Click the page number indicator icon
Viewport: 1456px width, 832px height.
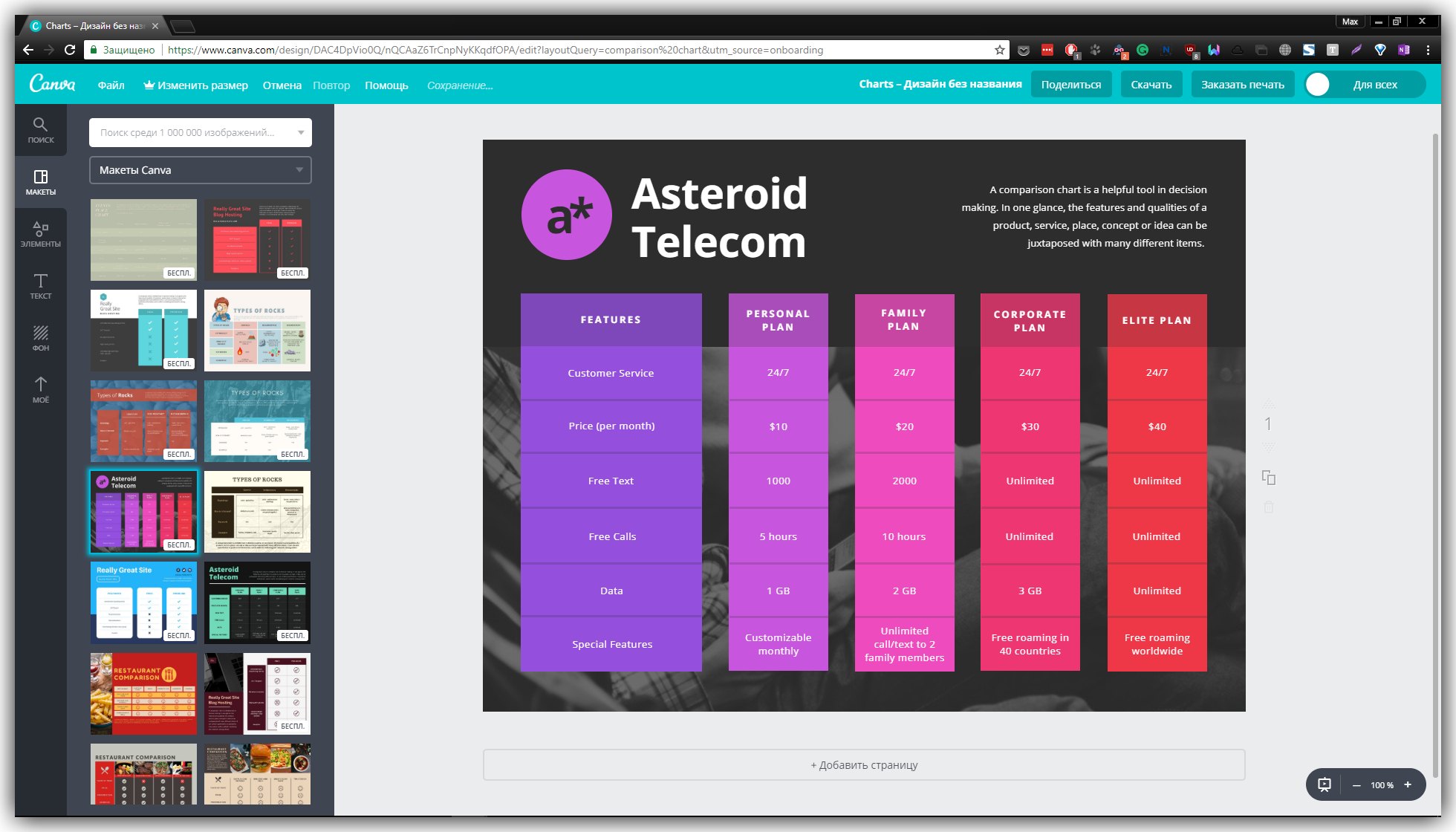[1268, 424]
